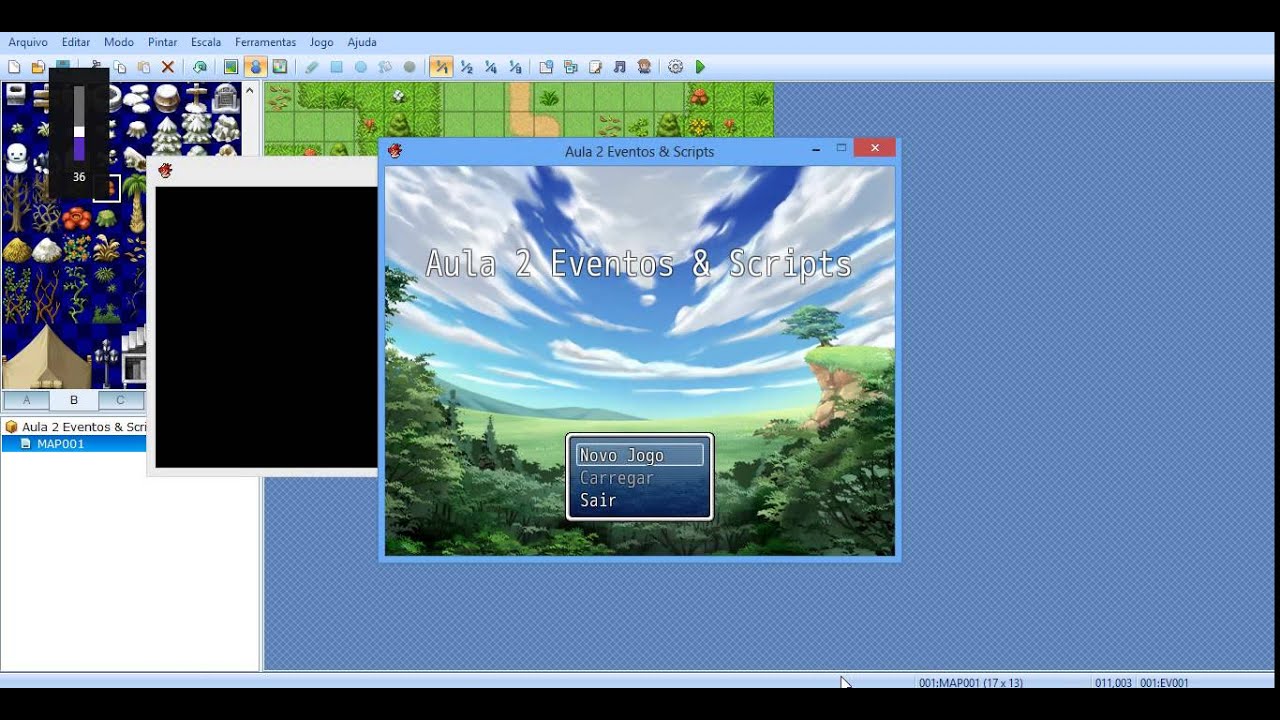
Task: Click the Copy toolbar icon
Action: (x=120, y=67)
